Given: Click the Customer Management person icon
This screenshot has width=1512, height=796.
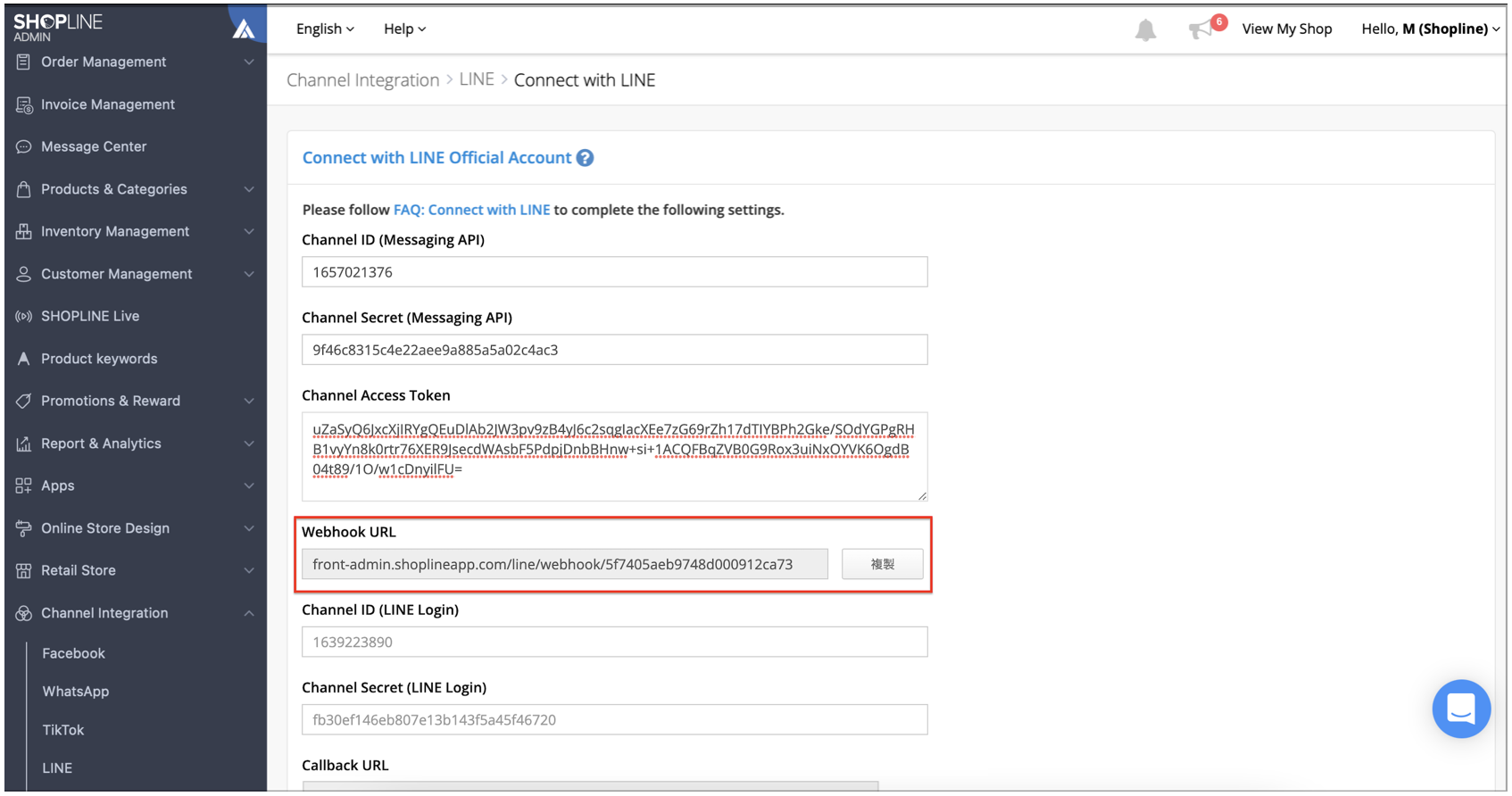Looking at the screenshot, I should click(x=23, y=274).
